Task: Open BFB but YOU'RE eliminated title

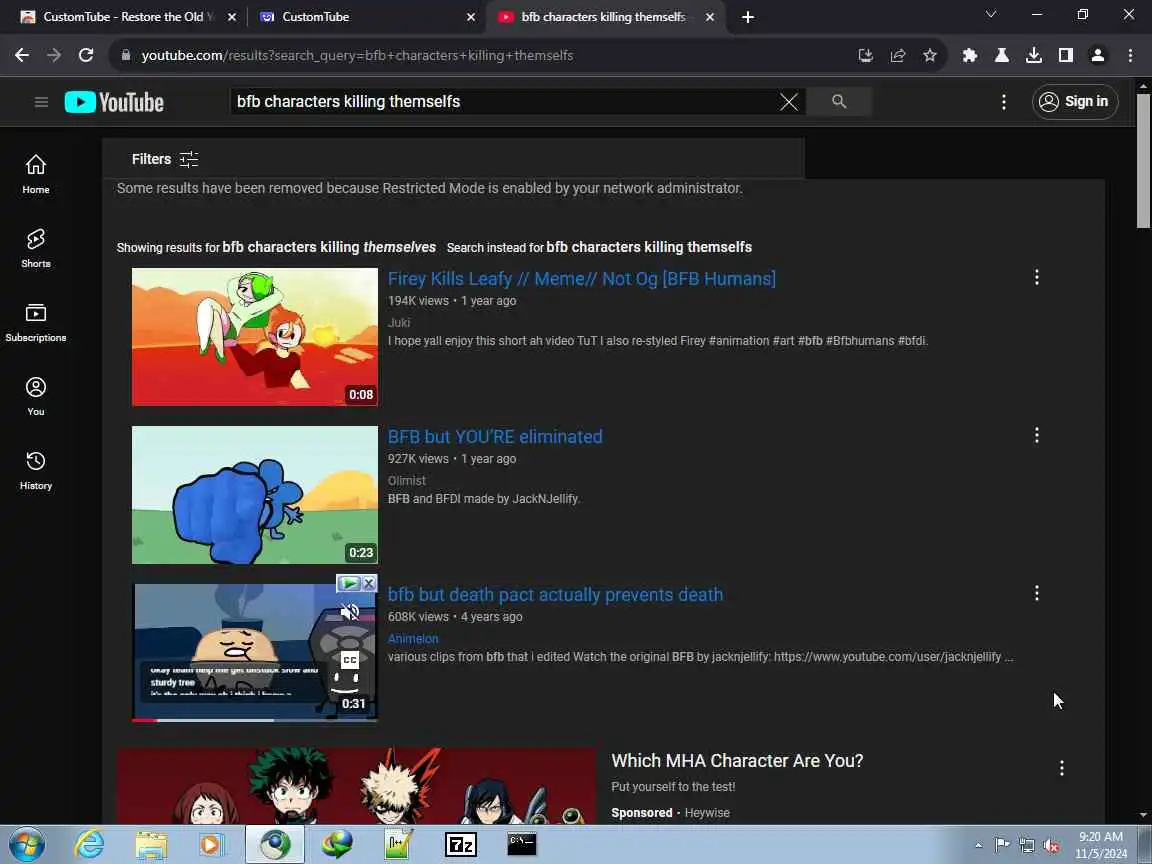Action: click(x=495, y=436)
